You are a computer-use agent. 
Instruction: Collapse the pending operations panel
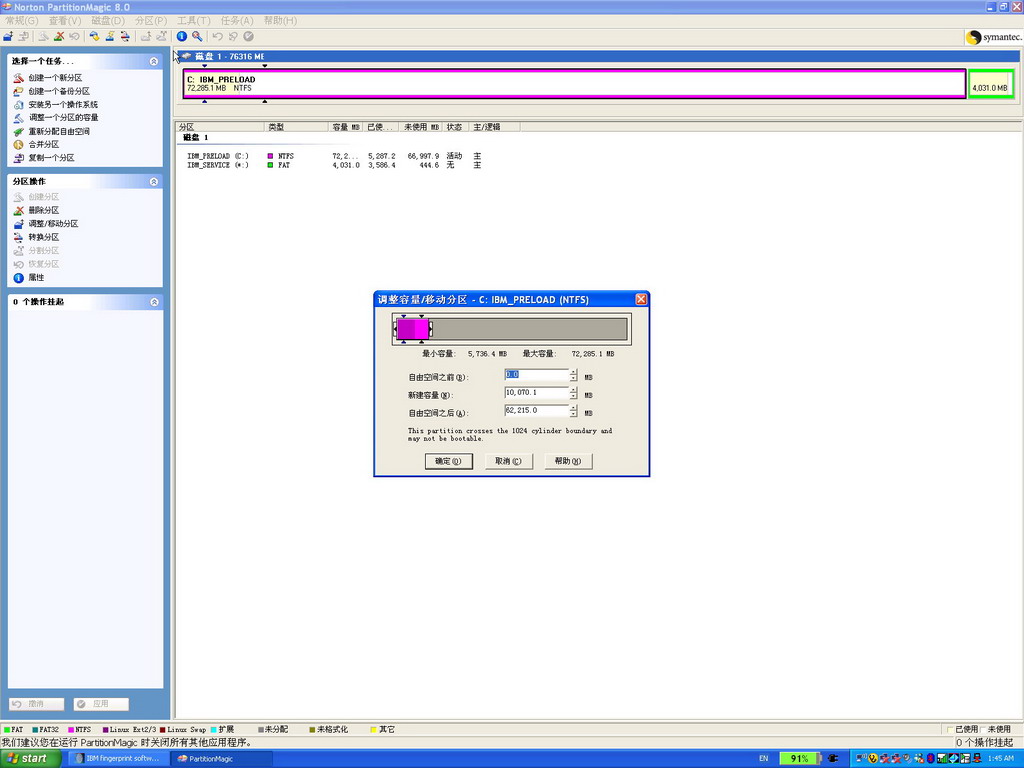click(x=154, y=302)
